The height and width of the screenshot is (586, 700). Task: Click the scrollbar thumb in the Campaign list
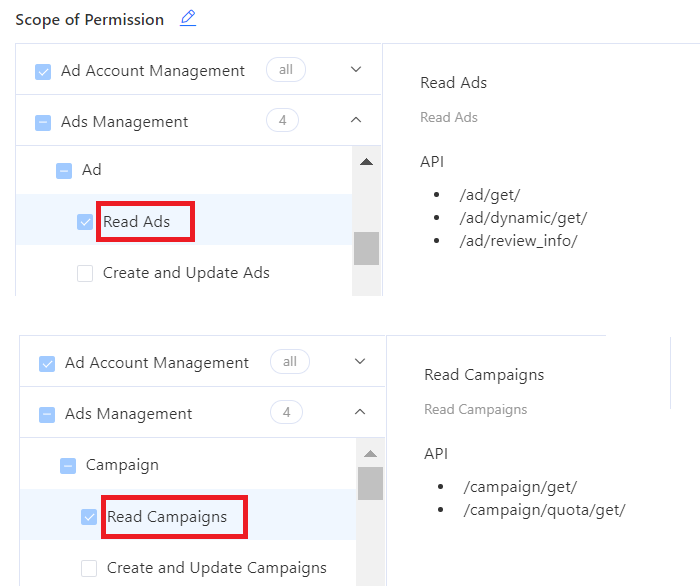coord(370,483)
